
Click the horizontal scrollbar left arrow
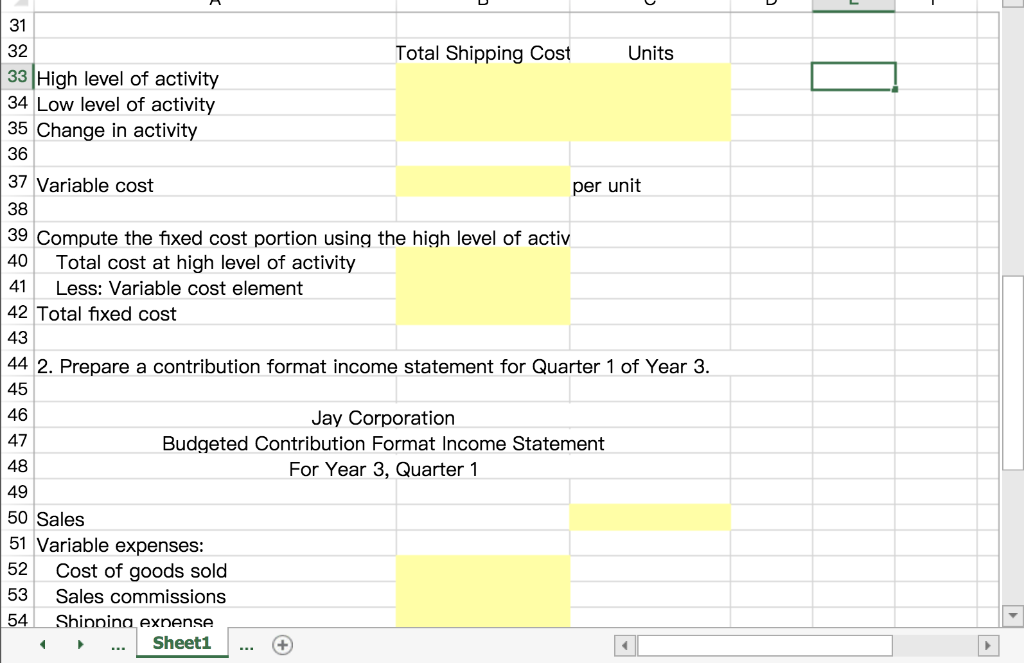click(x=625, y=645)
